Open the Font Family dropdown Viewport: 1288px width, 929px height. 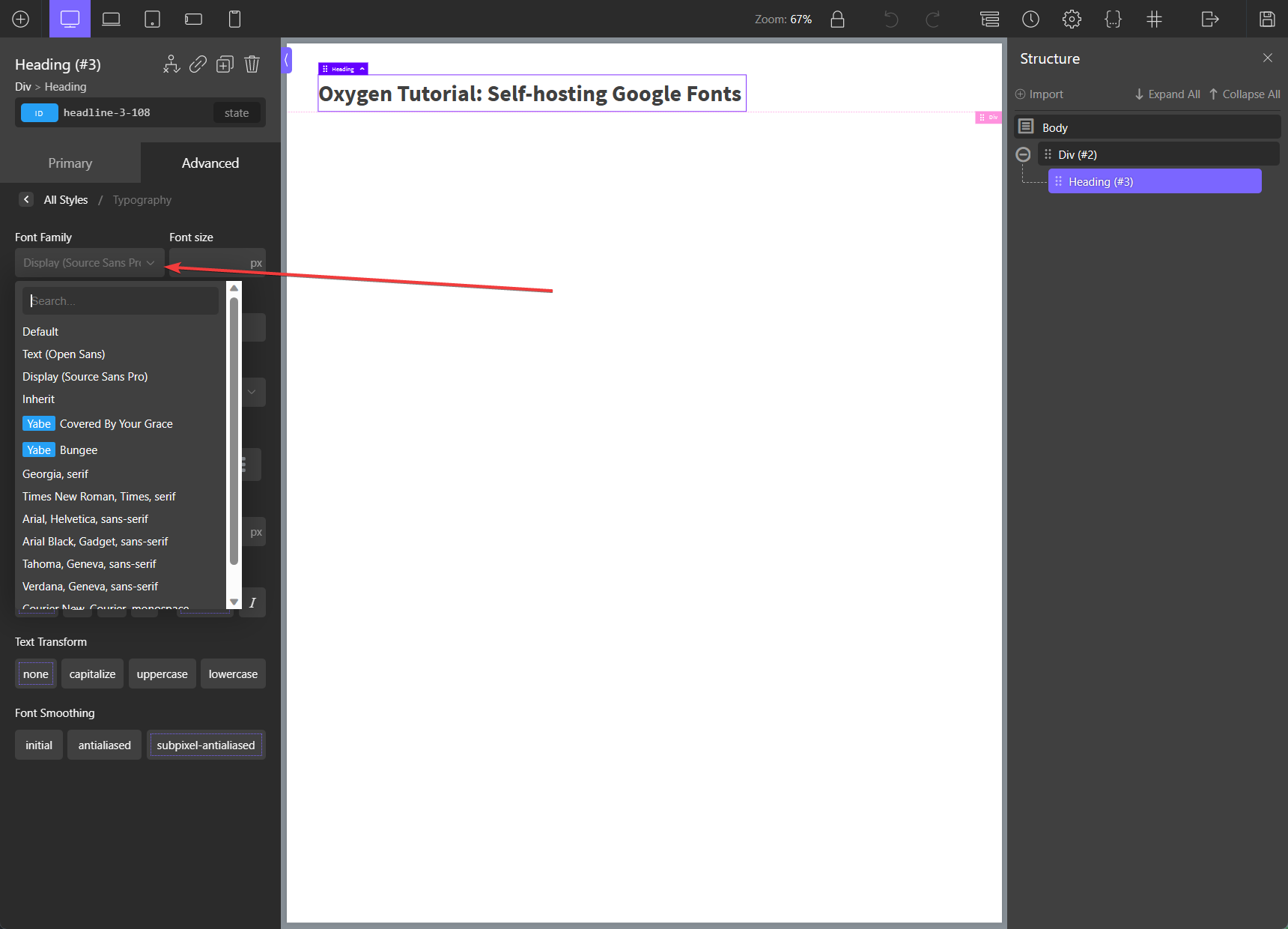coord(90,262)
